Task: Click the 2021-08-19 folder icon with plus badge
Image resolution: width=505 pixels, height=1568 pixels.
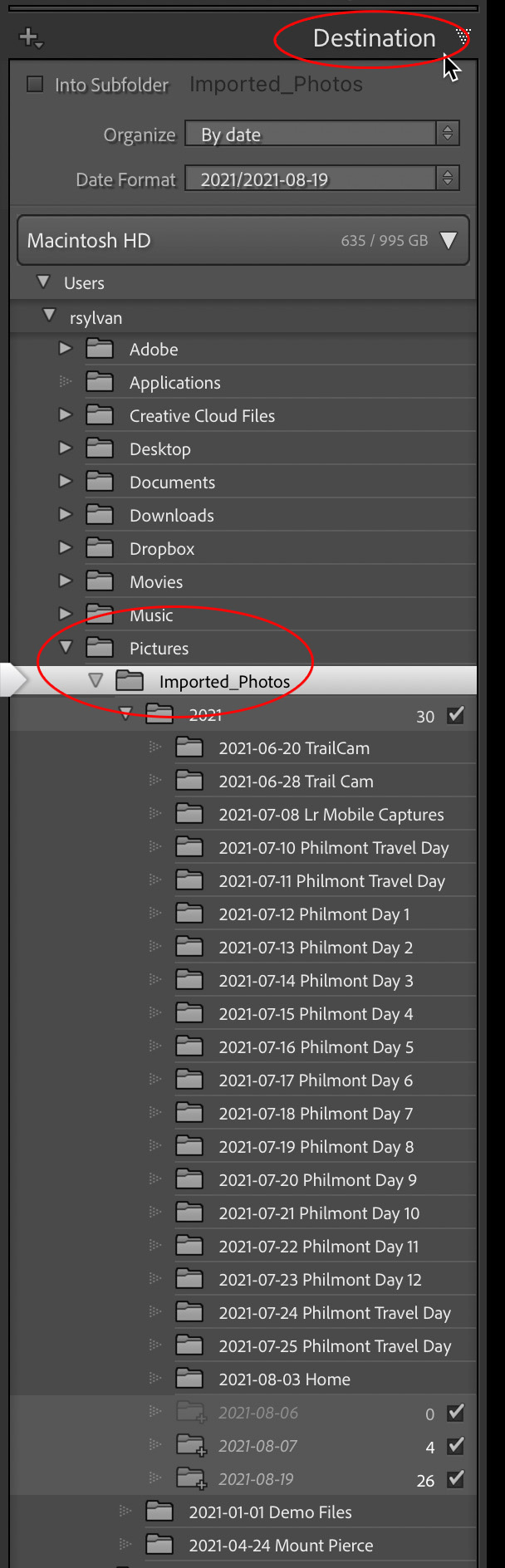Action: click(189, 1477)
